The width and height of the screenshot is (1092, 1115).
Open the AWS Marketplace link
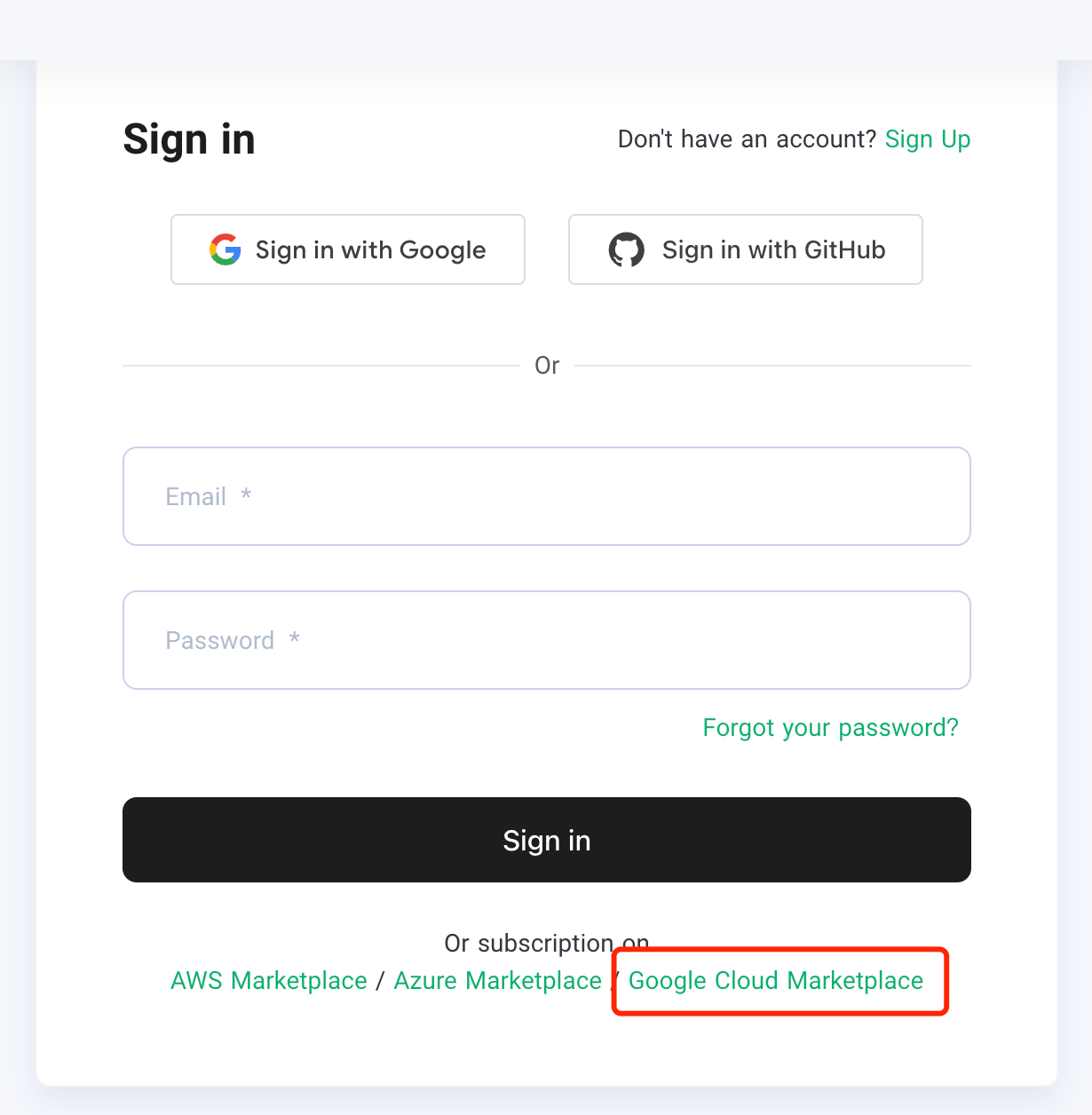pyautogui.click(x=269, y=980)
